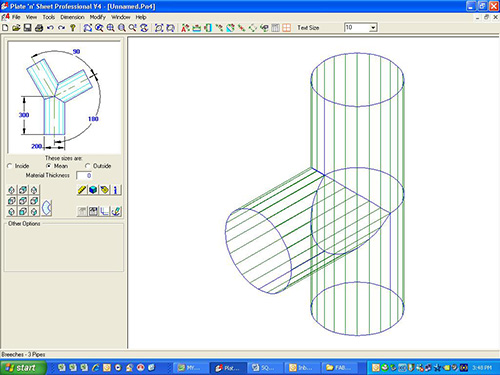Click the blue info 'i' icon

click(x=115, y=190)
